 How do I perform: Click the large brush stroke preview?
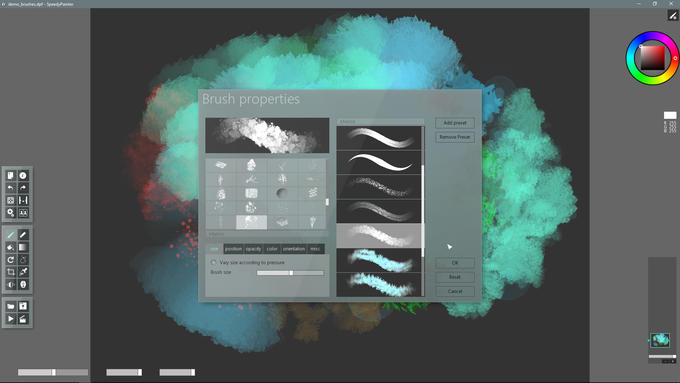(x=267, y=135)
